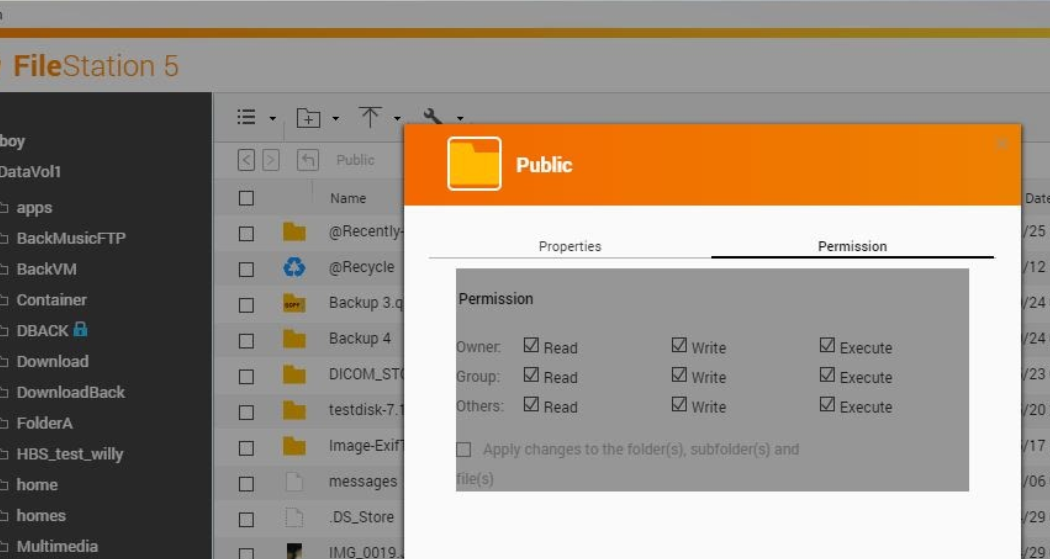Toggle Others Write permission checkbox
Image resolution: width=1050 pixels, height=559 pixels.
point(679,404)
